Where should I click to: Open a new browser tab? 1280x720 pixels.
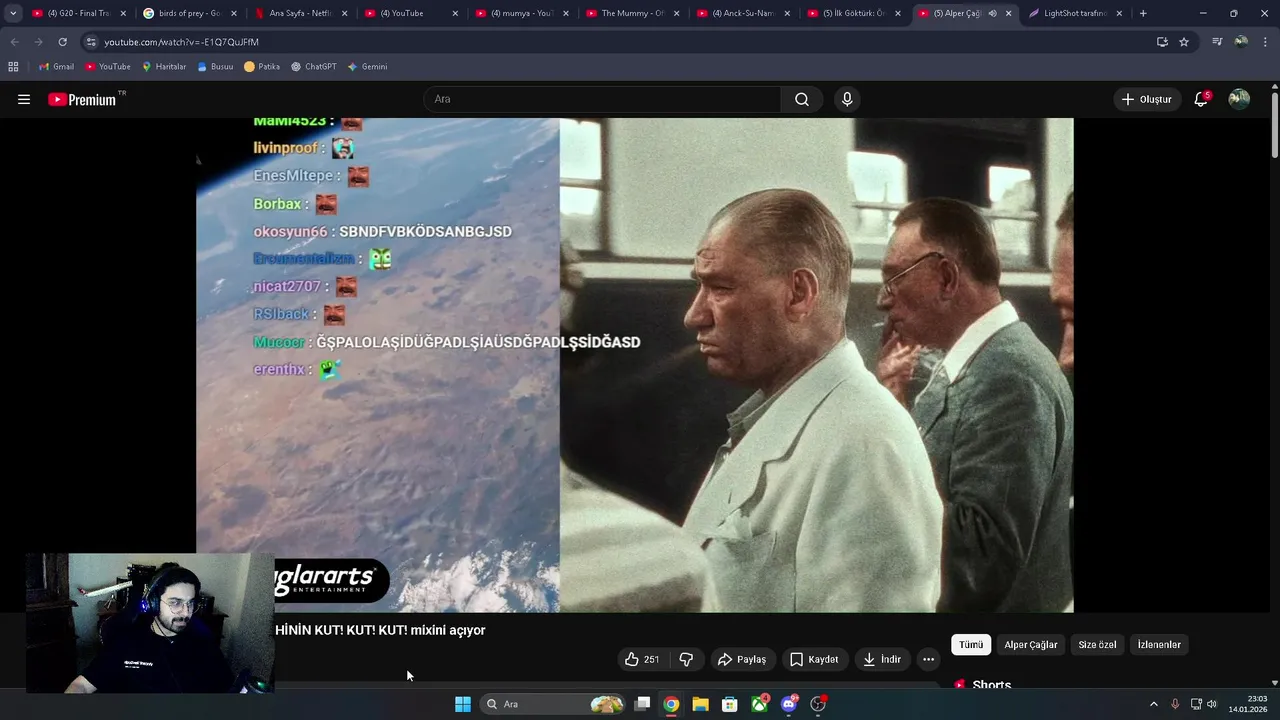[1143, 13]
